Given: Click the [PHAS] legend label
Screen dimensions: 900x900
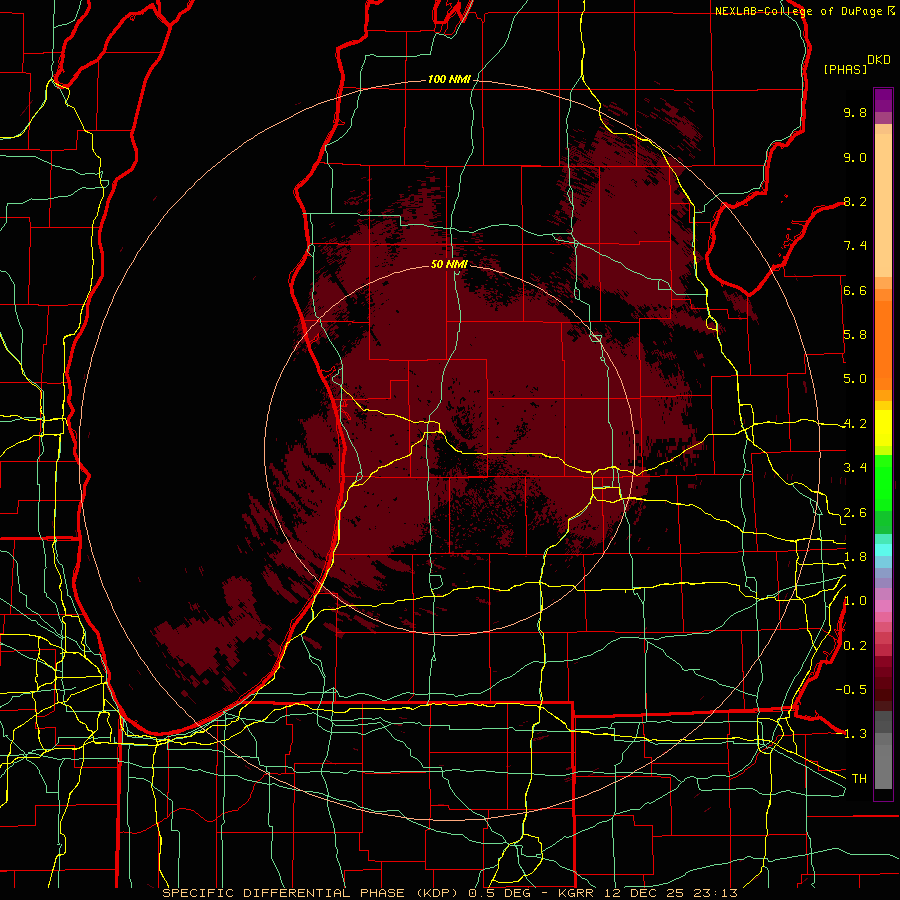Looking at the screenshot, I should [x=845, y=69].
